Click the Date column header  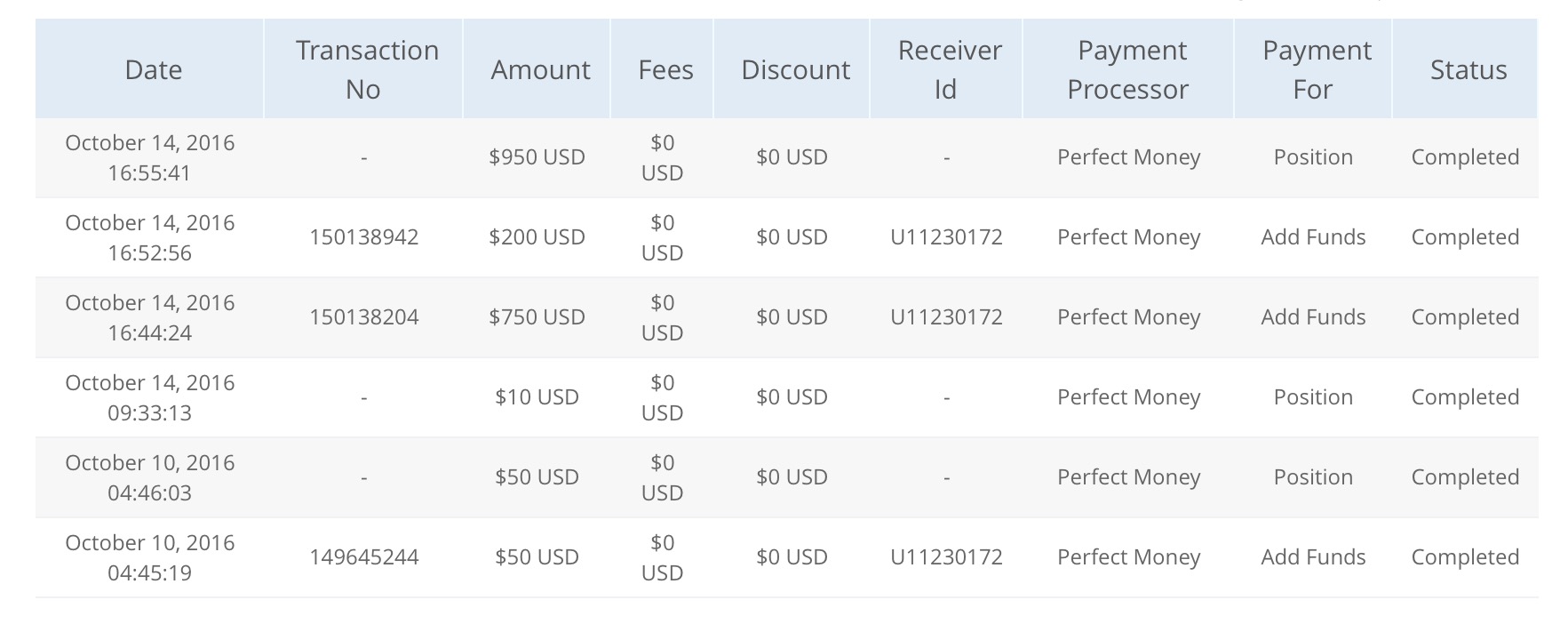[x=153, y=69]
